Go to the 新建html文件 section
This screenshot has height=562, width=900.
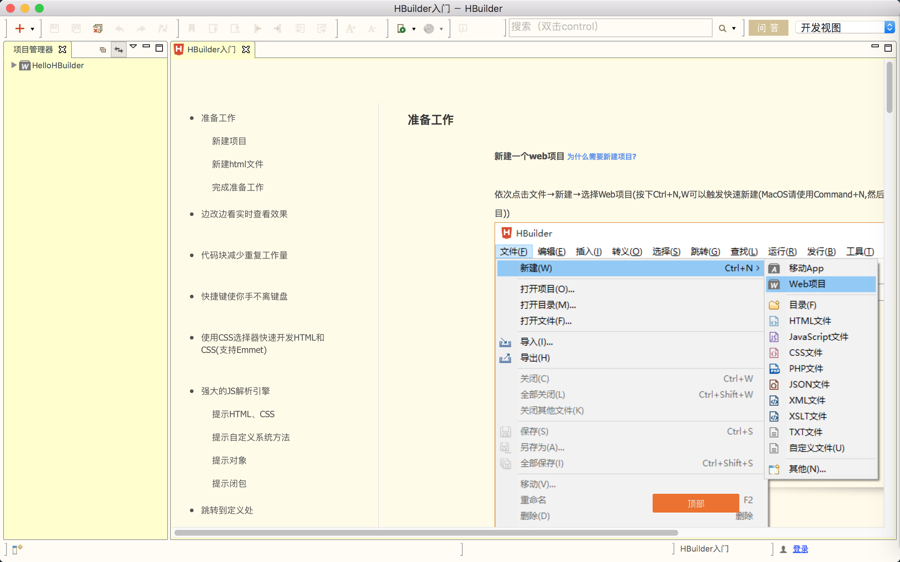[238, 164]
